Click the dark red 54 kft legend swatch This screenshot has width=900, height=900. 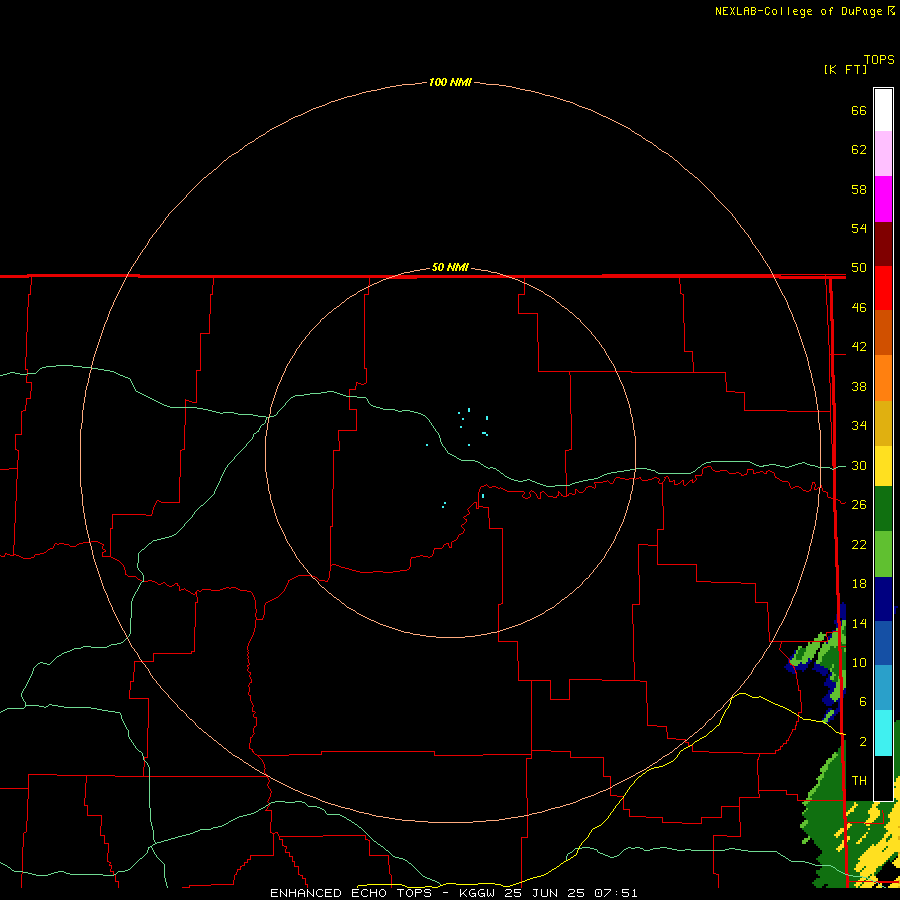[883, 245]
